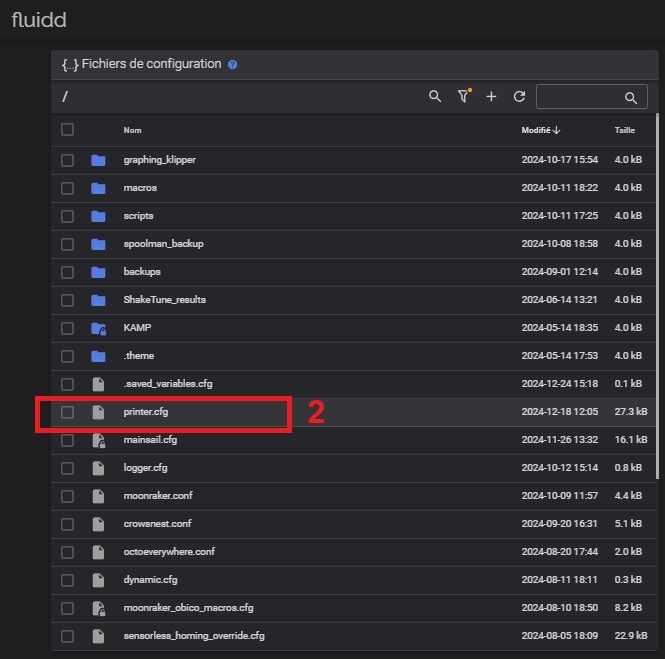This screenshot has height=659, width=665.
Task: Refresh the configuration file list
Action: [519, 96]
